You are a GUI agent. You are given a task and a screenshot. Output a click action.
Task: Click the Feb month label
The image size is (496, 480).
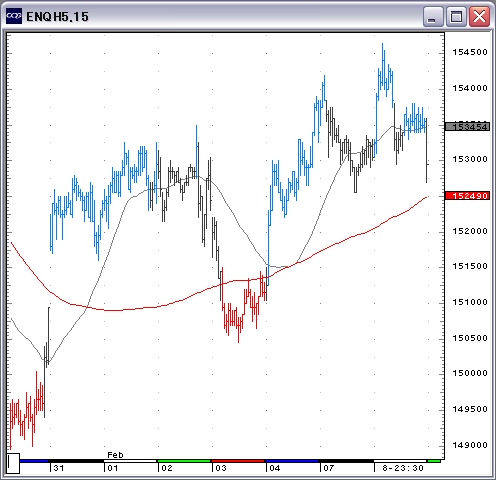pyautogui.click(x=115, y=455)
